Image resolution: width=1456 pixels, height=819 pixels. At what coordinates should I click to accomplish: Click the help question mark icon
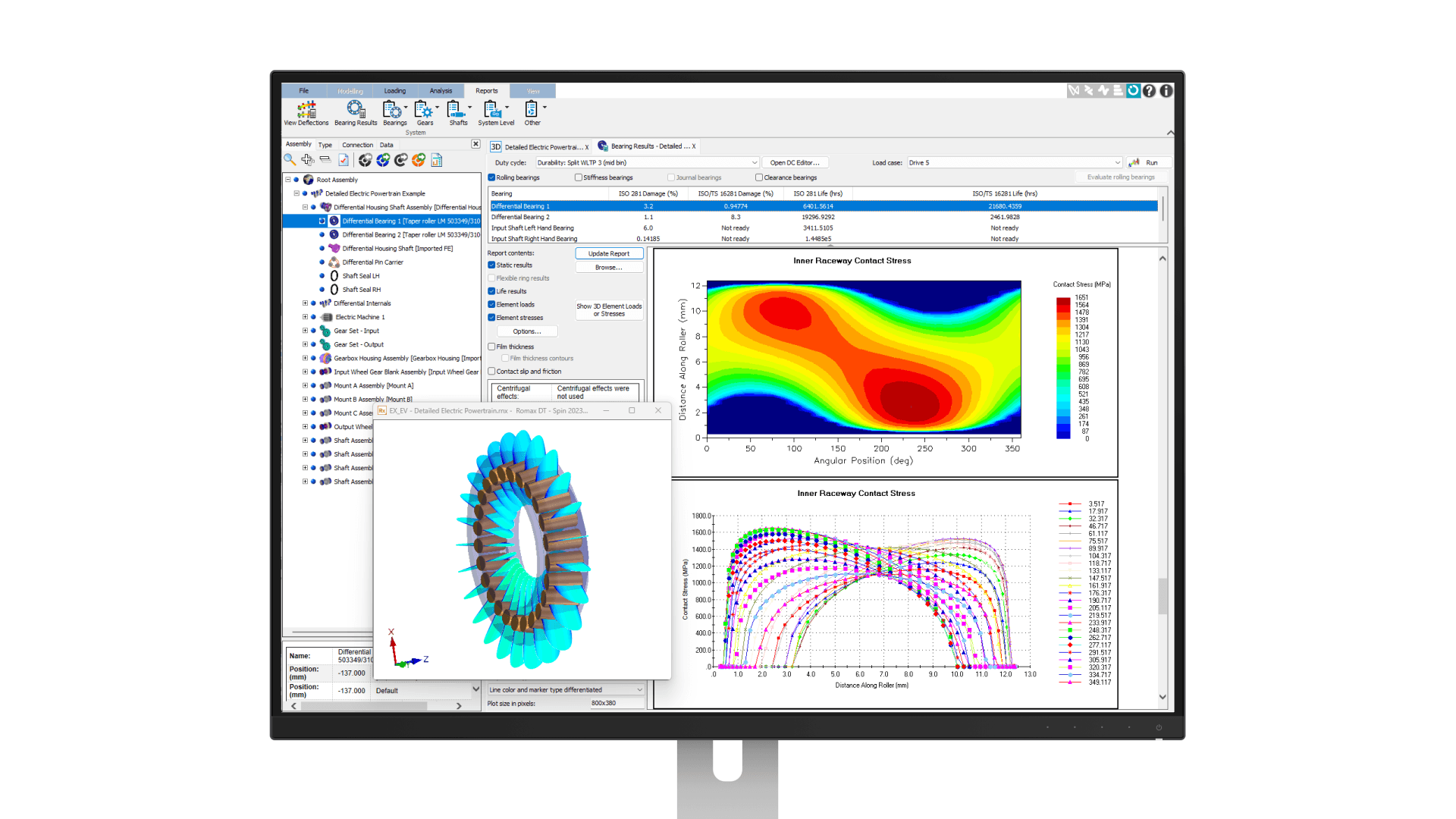[x=1150, y=91]
